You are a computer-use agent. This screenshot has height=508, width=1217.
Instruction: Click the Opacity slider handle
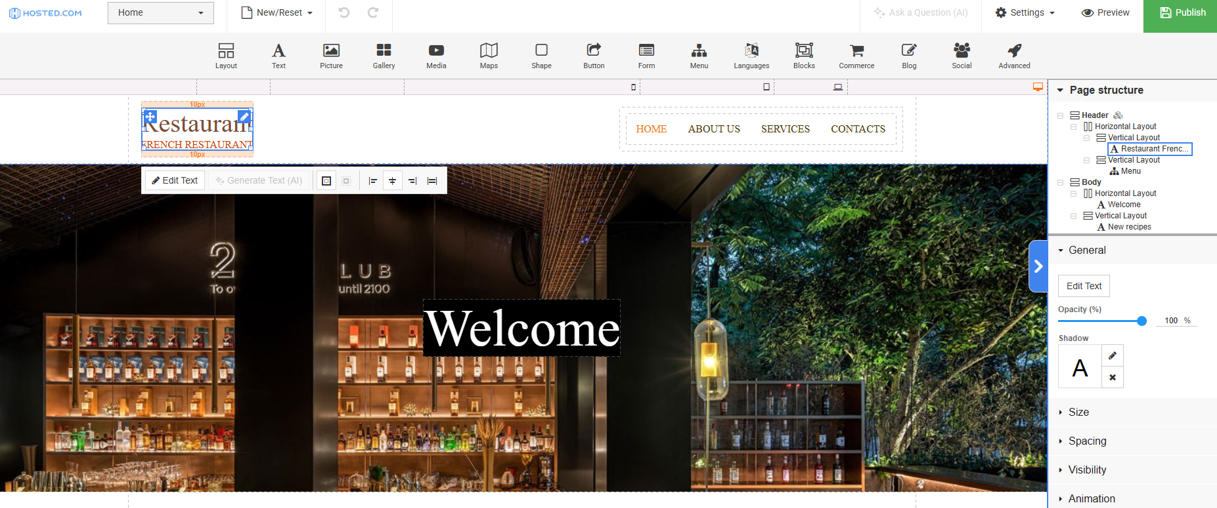(x=1141, y=321)
